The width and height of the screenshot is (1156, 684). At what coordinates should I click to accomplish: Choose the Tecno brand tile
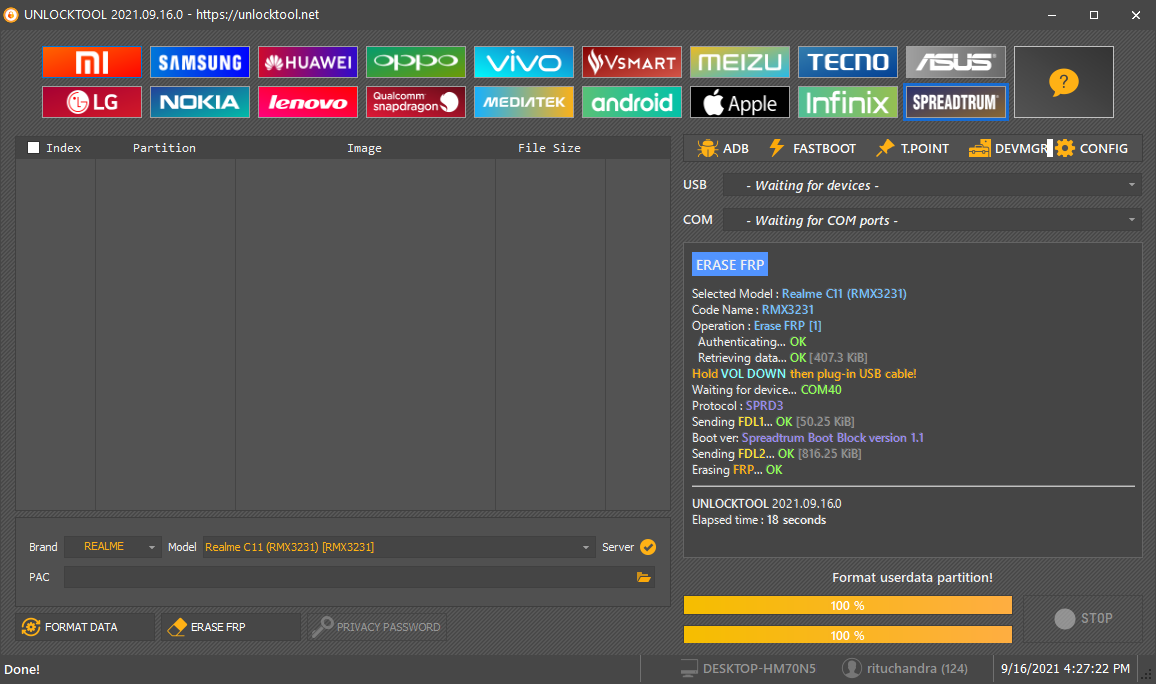(x=848, y=62)
